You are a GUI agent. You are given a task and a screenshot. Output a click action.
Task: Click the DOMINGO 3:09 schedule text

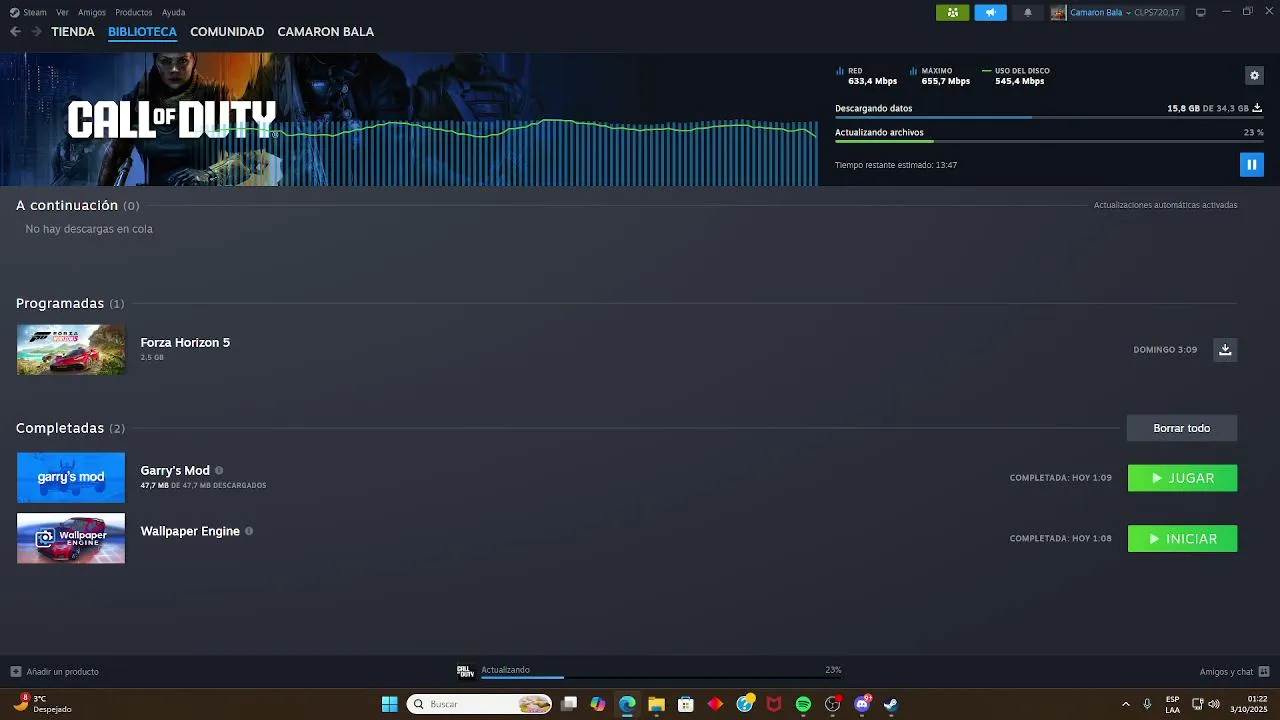click(x=1165, y=350)
